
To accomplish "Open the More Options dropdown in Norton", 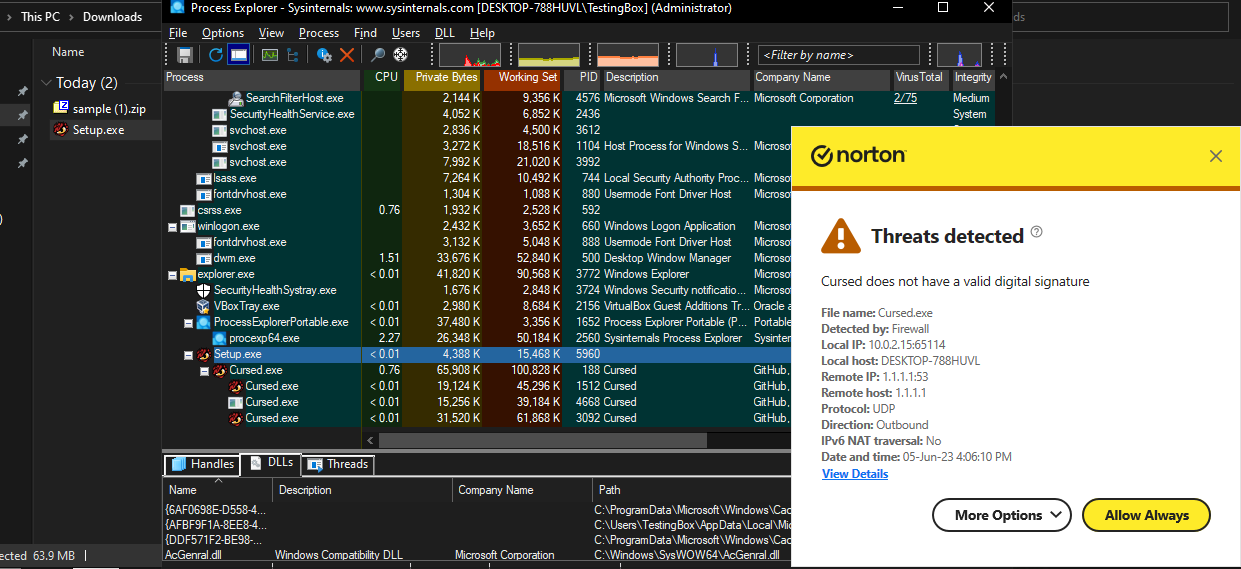I will 1001,515.
